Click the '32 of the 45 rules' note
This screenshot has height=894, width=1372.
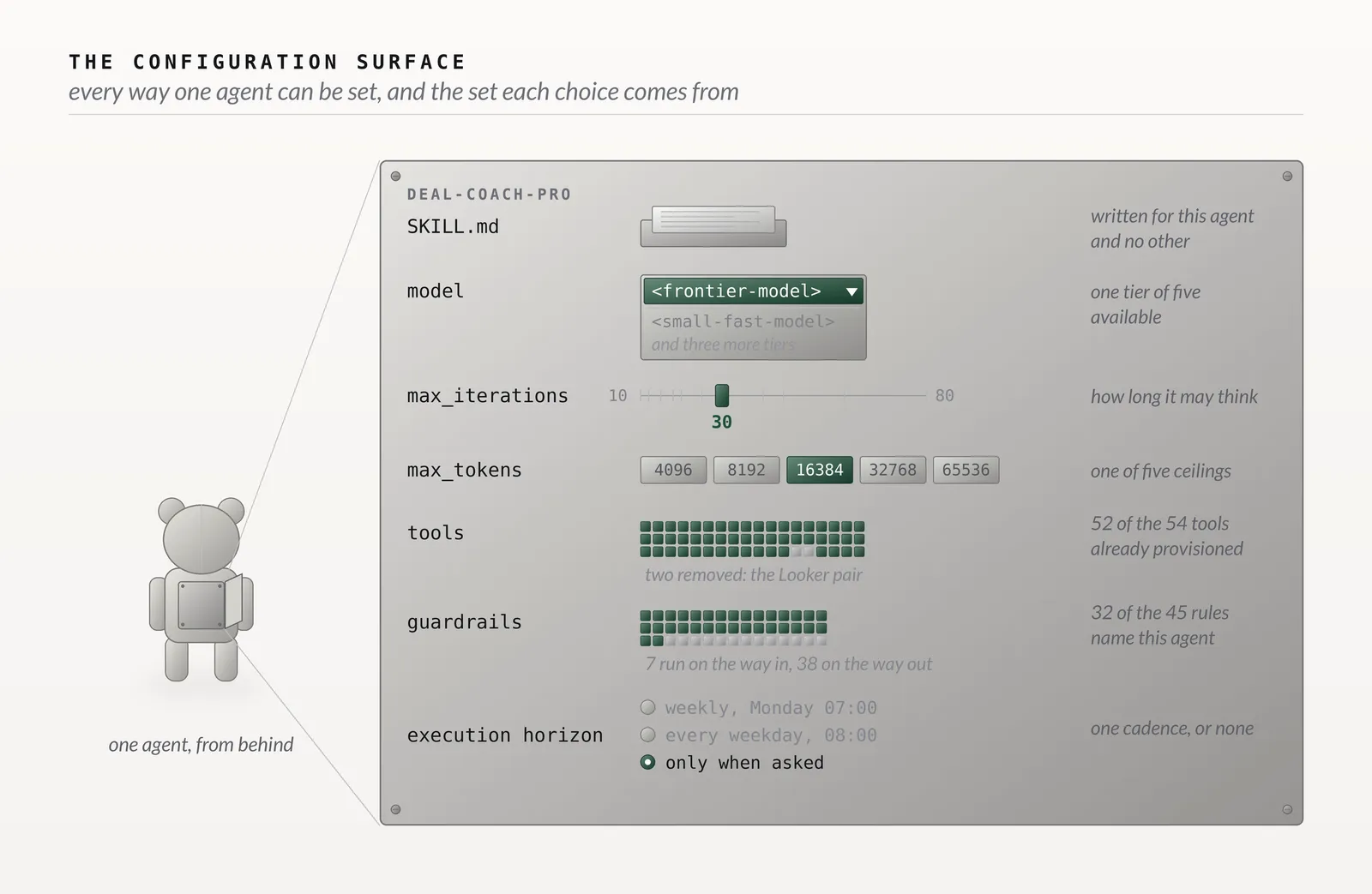pos(1159,625)
